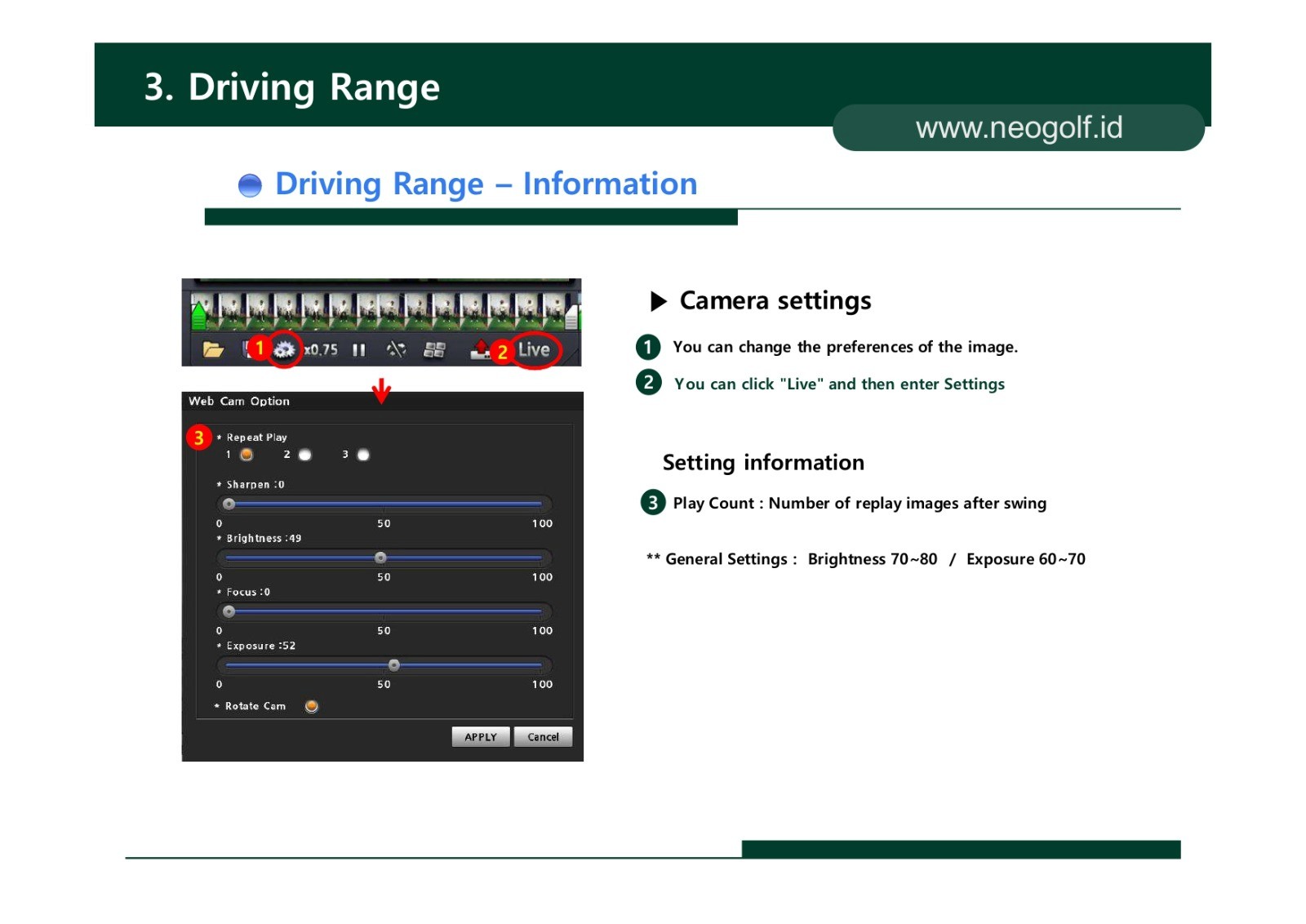Viewport: 1306px width, 924px height.
Task: Click the red upload arrow icon
Action: click(480, 349)
